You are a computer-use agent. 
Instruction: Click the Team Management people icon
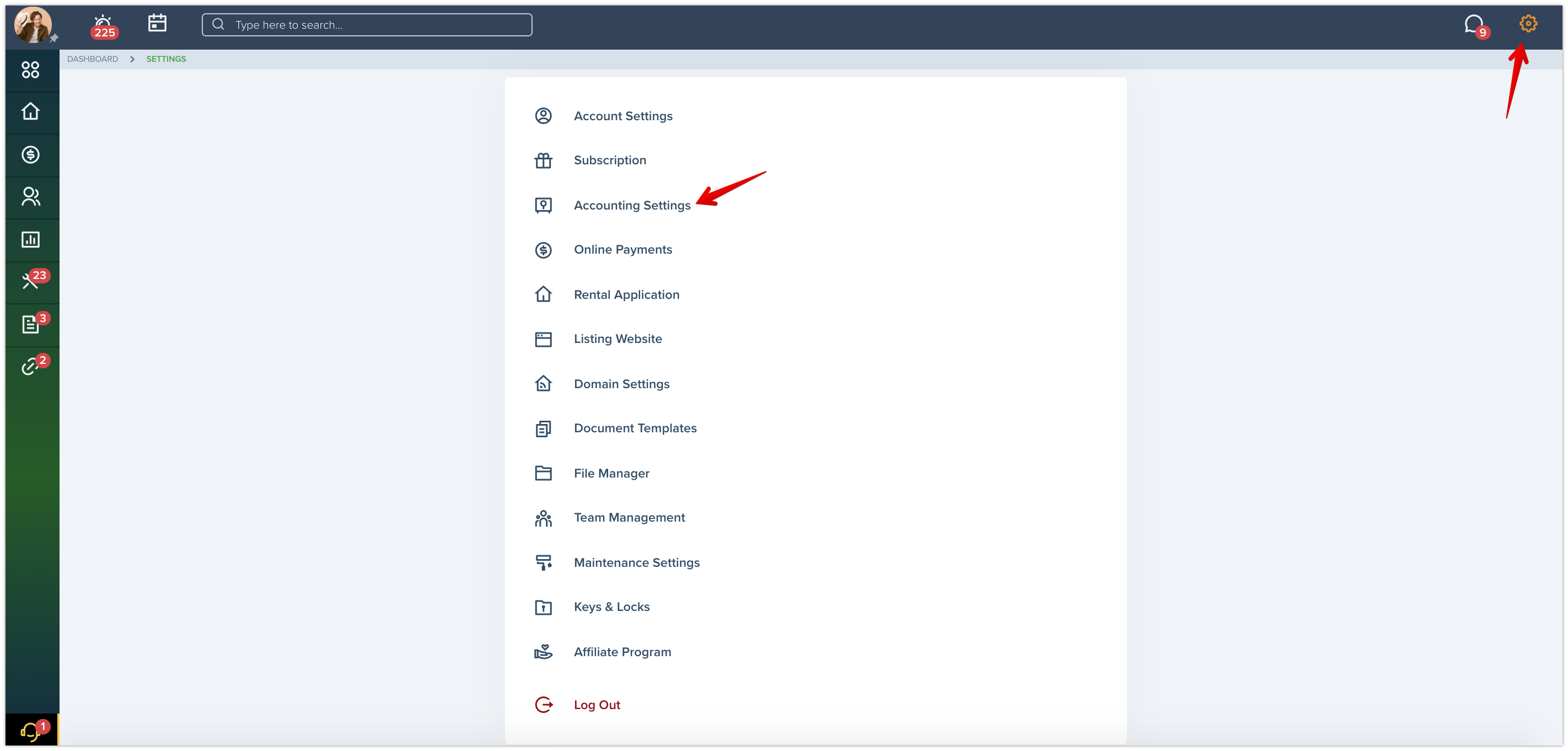543,518
